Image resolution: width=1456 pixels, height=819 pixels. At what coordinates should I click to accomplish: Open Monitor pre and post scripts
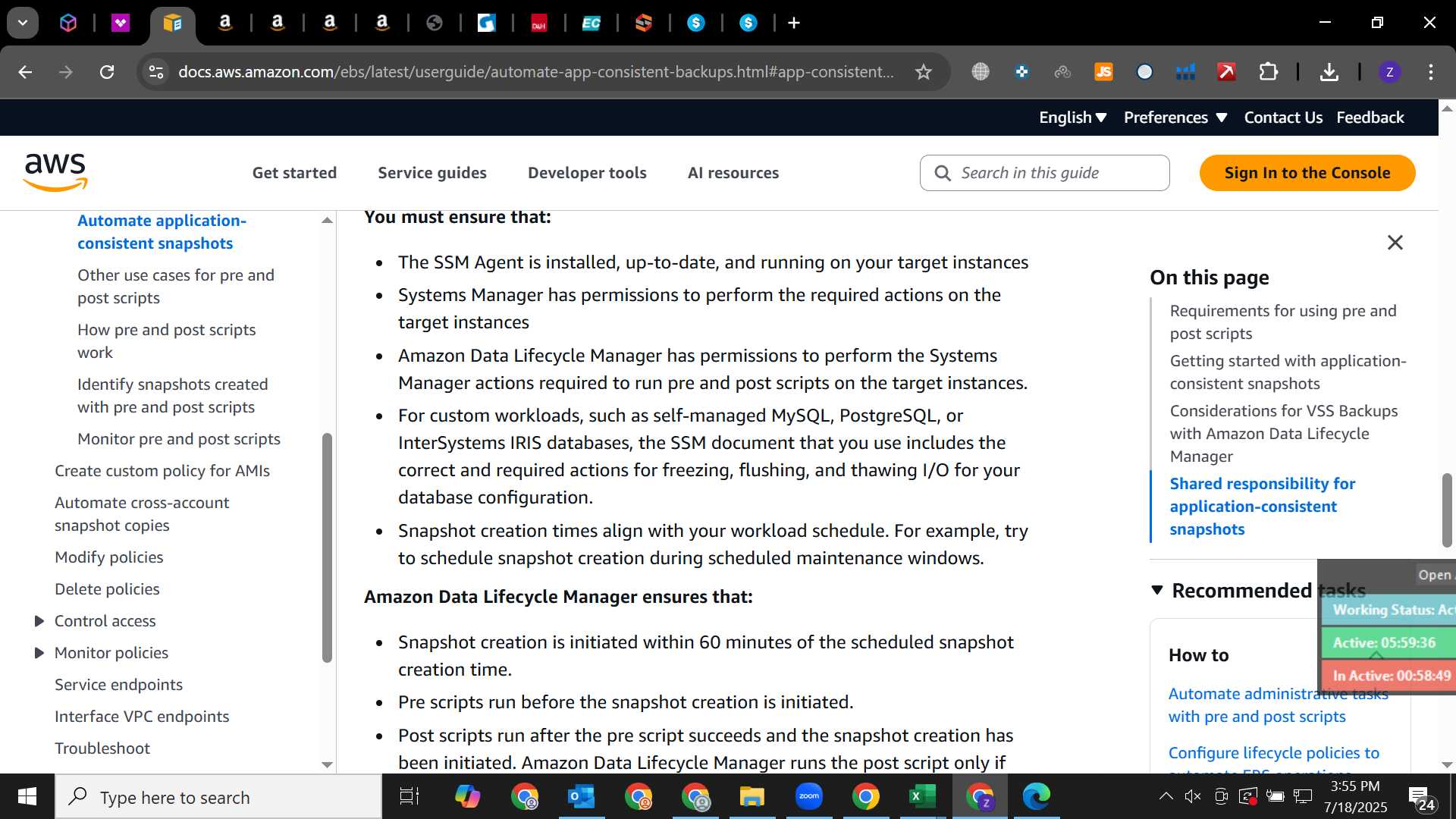point(178,439)
